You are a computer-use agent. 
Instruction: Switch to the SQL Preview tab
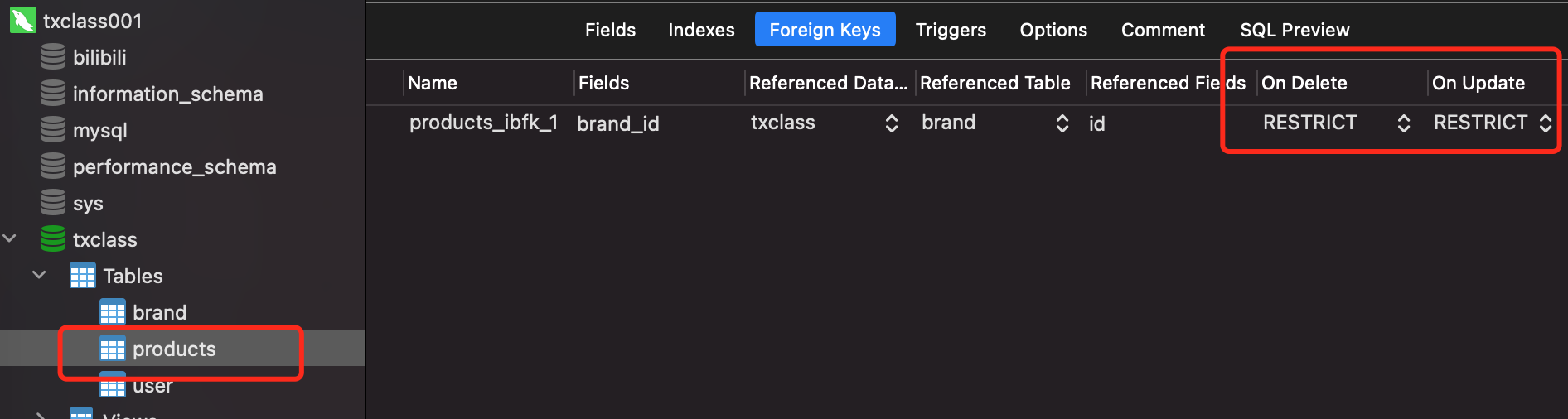(1295, 30)
